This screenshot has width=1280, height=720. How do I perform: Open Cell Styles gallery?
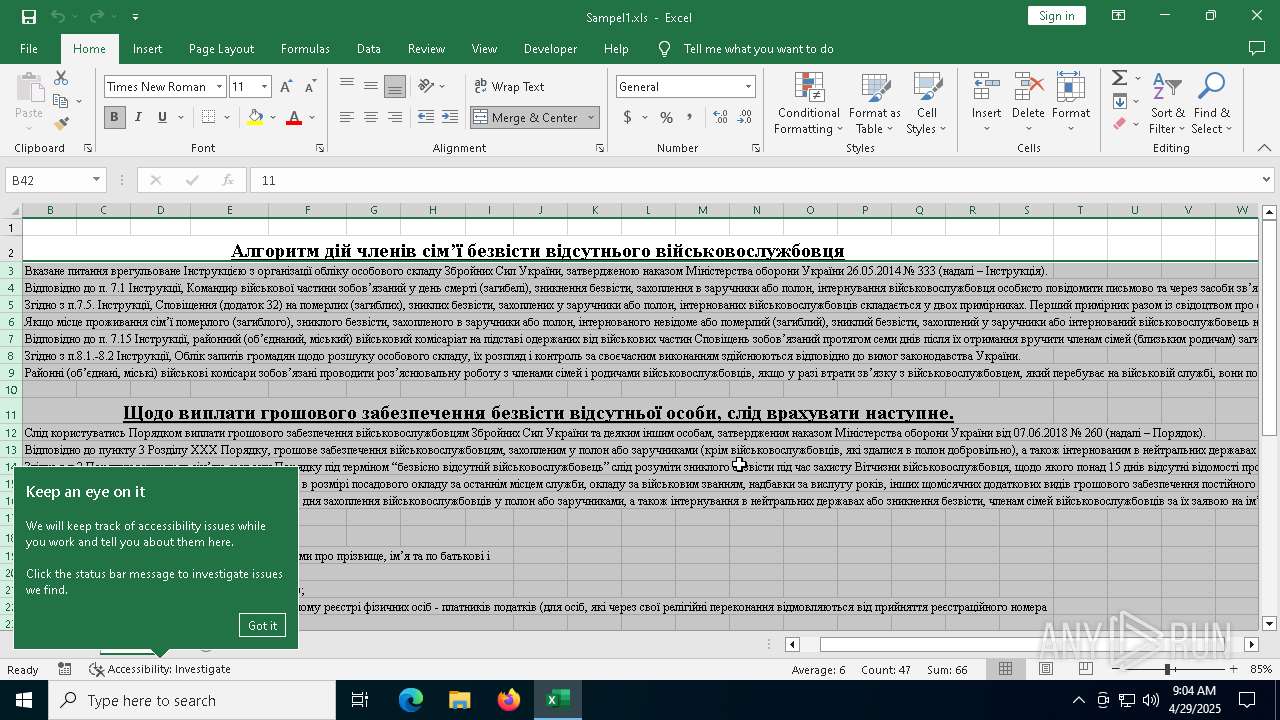coord(927,103)
